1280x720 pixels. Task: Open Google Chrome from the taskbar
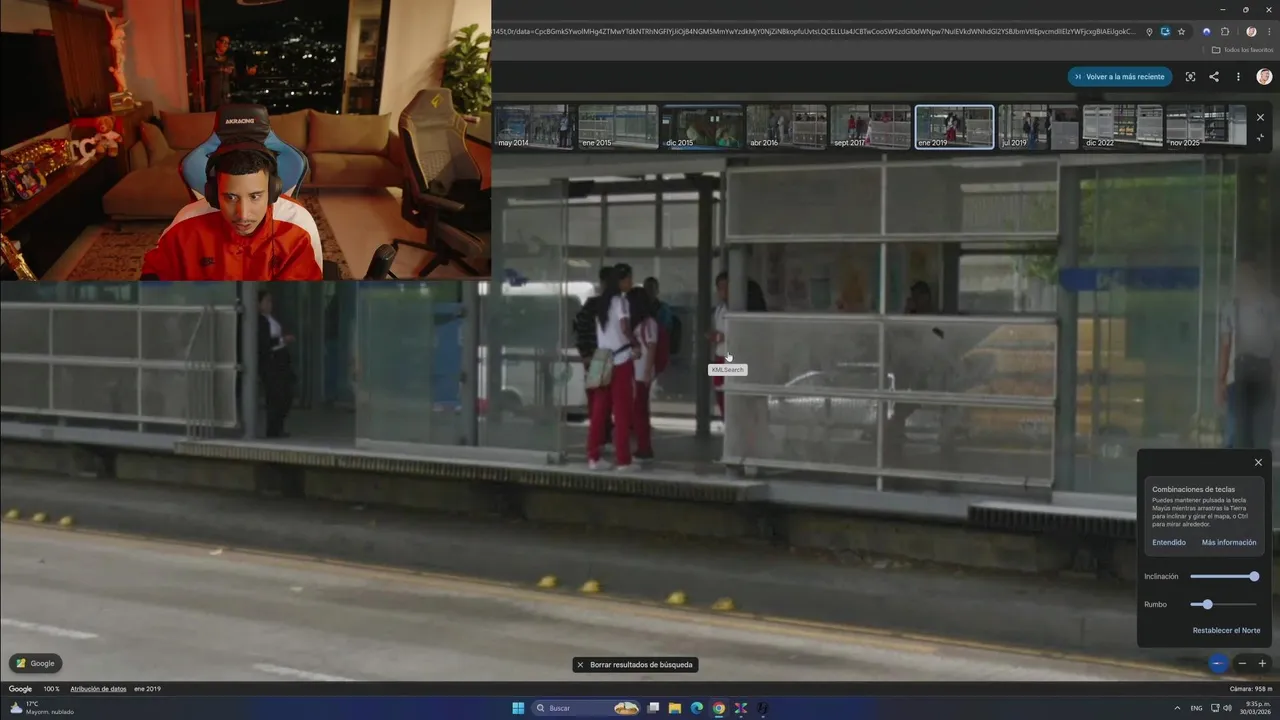click(x=718, y=708)
